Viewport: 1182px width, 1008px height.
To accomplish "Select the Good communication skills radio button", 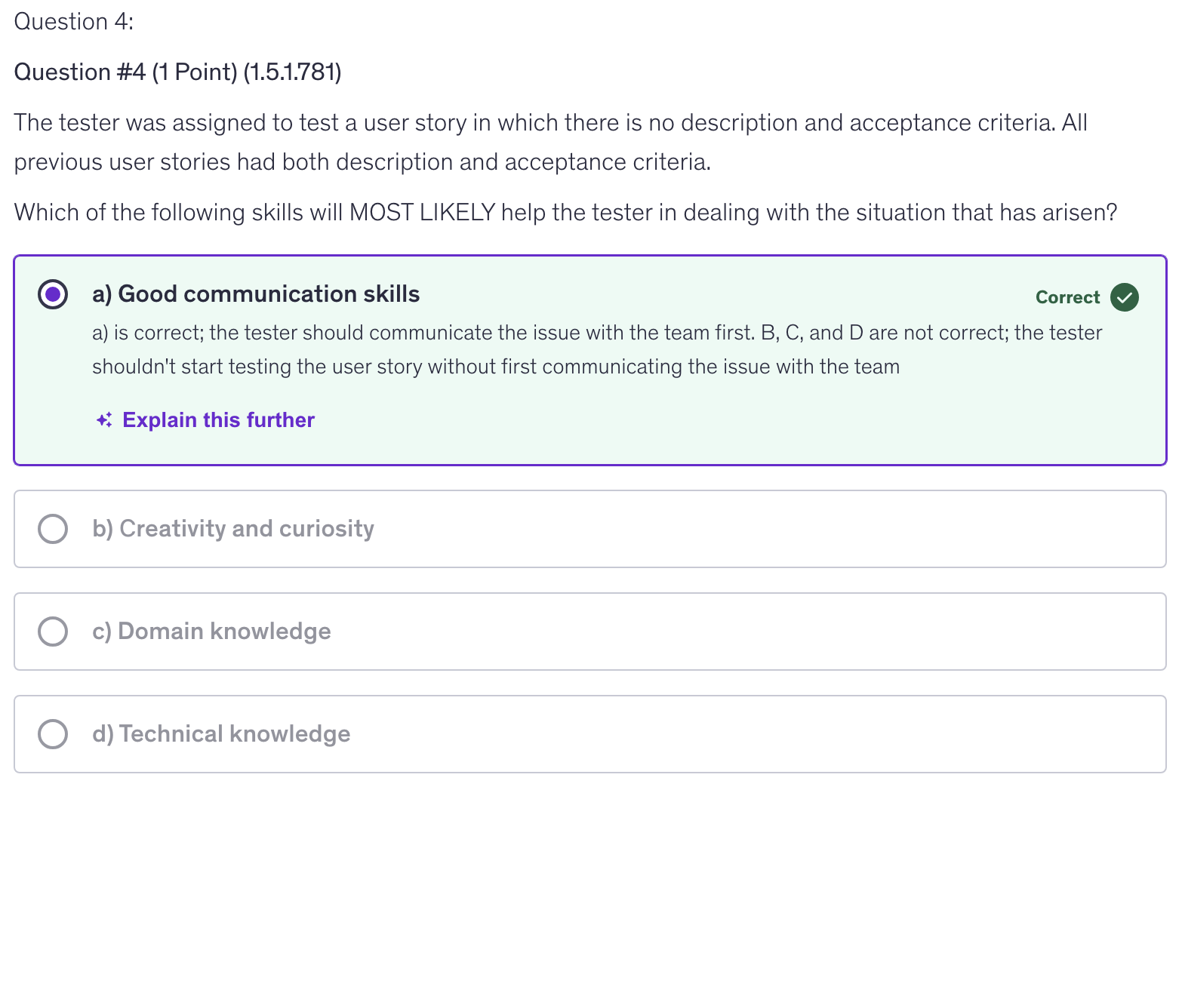I will click(53, 294).
